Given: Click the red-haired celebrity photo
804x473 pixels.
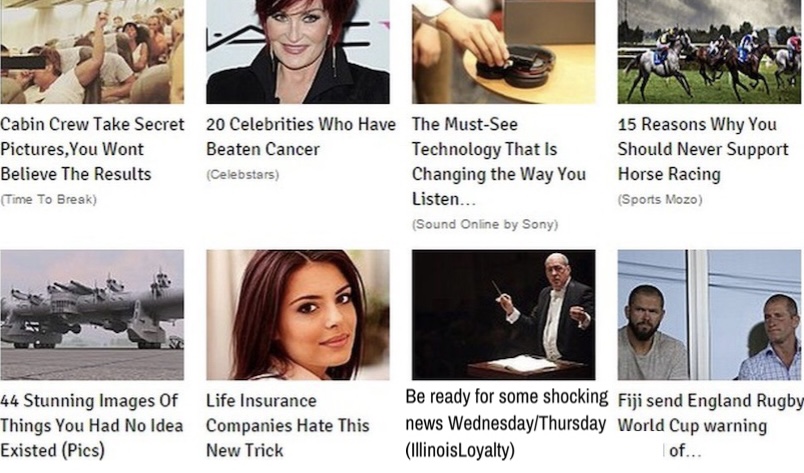Looking at the screenshot, I should [298, 51].
